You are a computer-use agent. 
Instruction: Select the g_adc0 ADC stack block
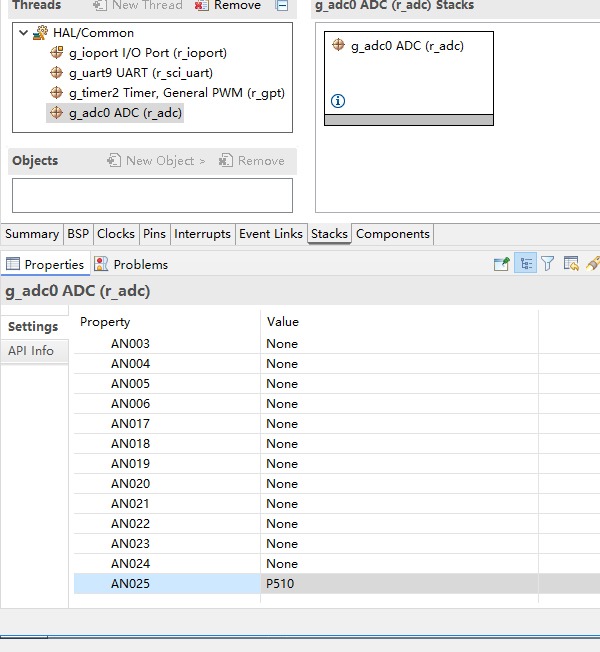coord(409,78)
